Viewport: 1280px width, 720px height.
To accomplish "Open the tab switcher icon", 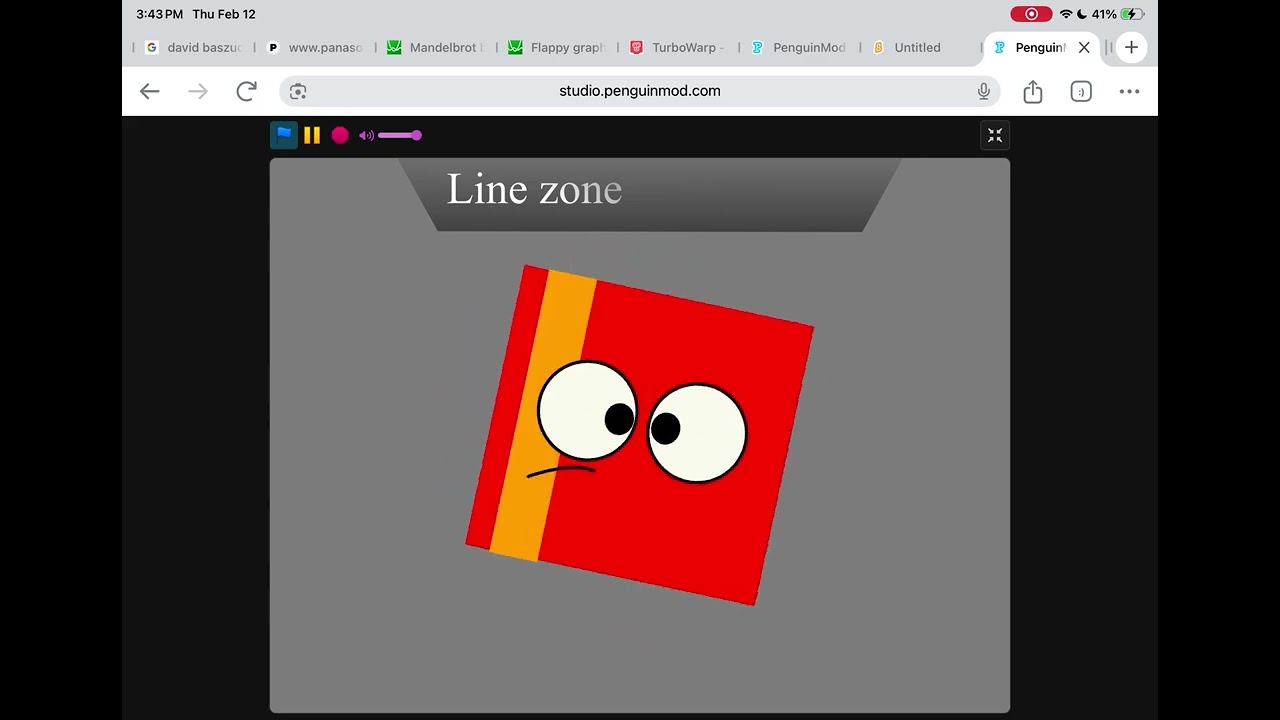I will tap(1081, 91).
